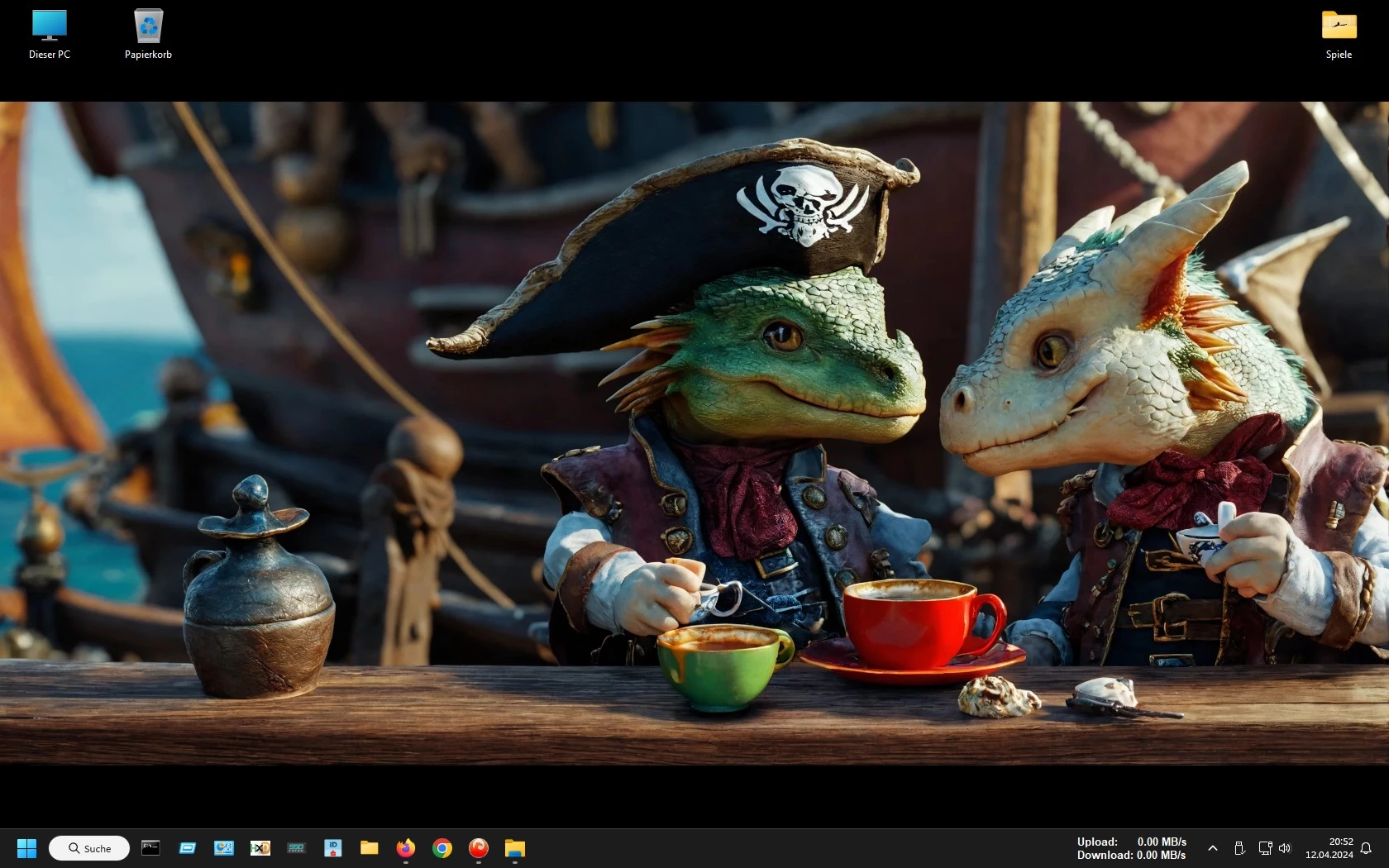Open the volume speaker tray icon

1285,848
